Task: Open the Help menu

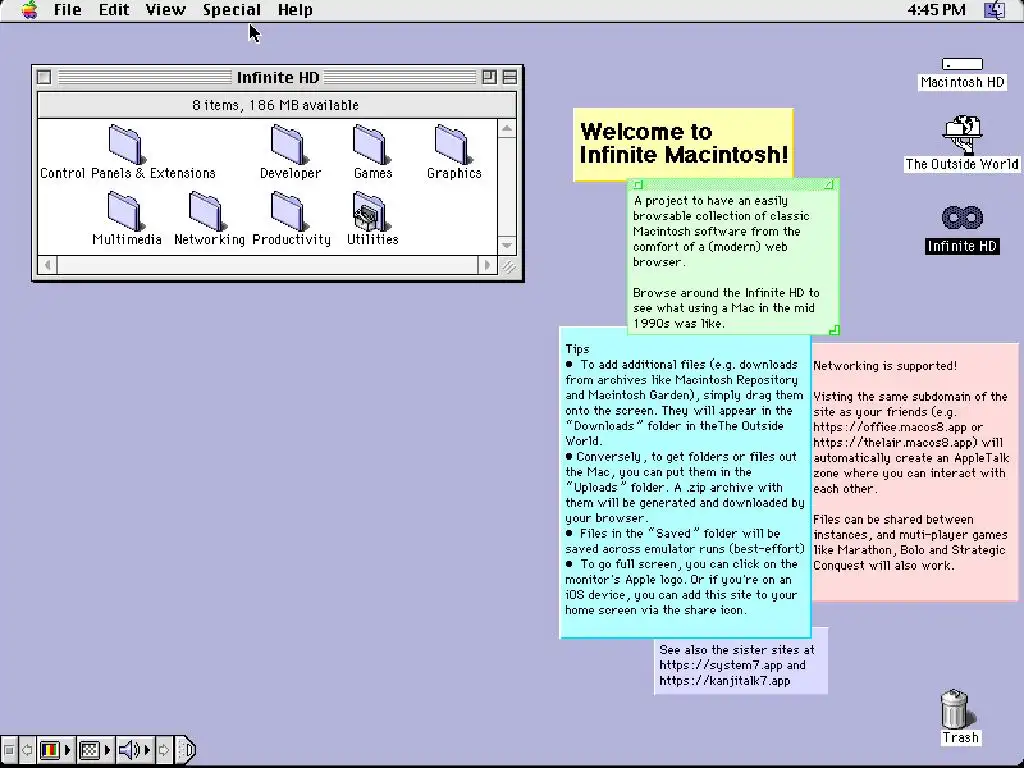Action: (x=295, y=10)
